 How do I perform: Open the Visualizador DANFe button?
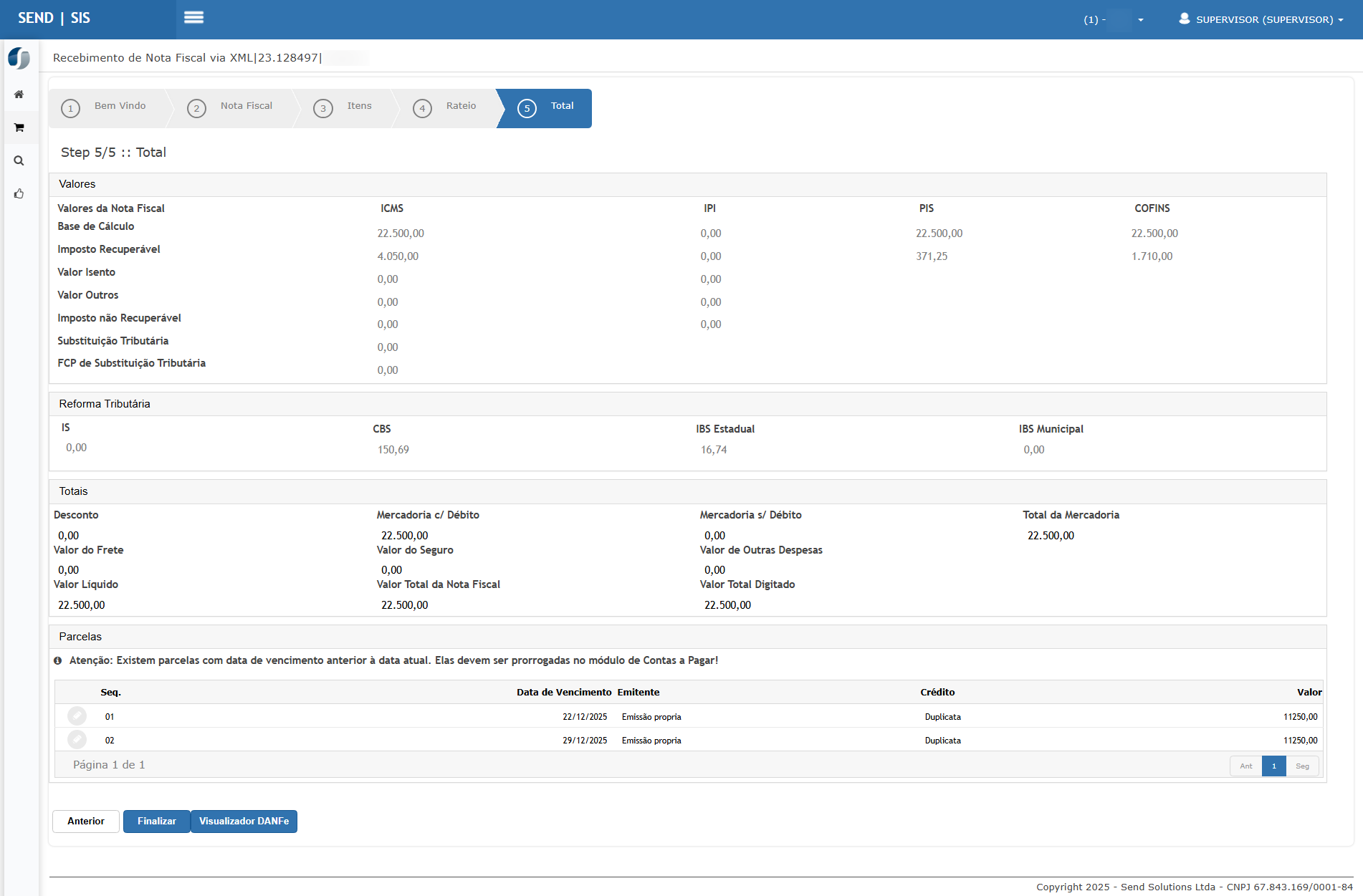pos(244,822)
